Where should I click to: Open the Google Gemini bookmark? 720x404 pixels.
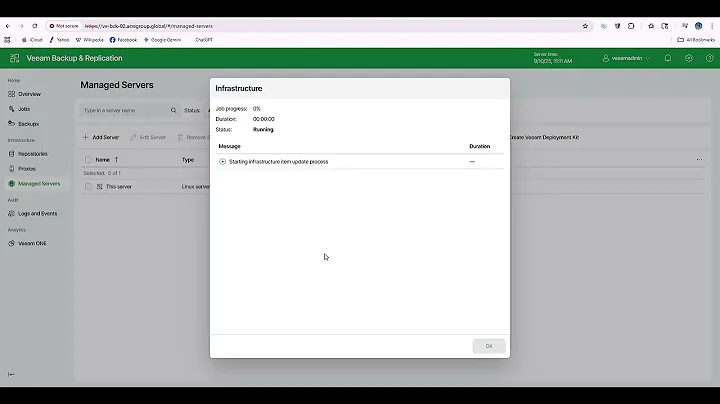point(163,40)
